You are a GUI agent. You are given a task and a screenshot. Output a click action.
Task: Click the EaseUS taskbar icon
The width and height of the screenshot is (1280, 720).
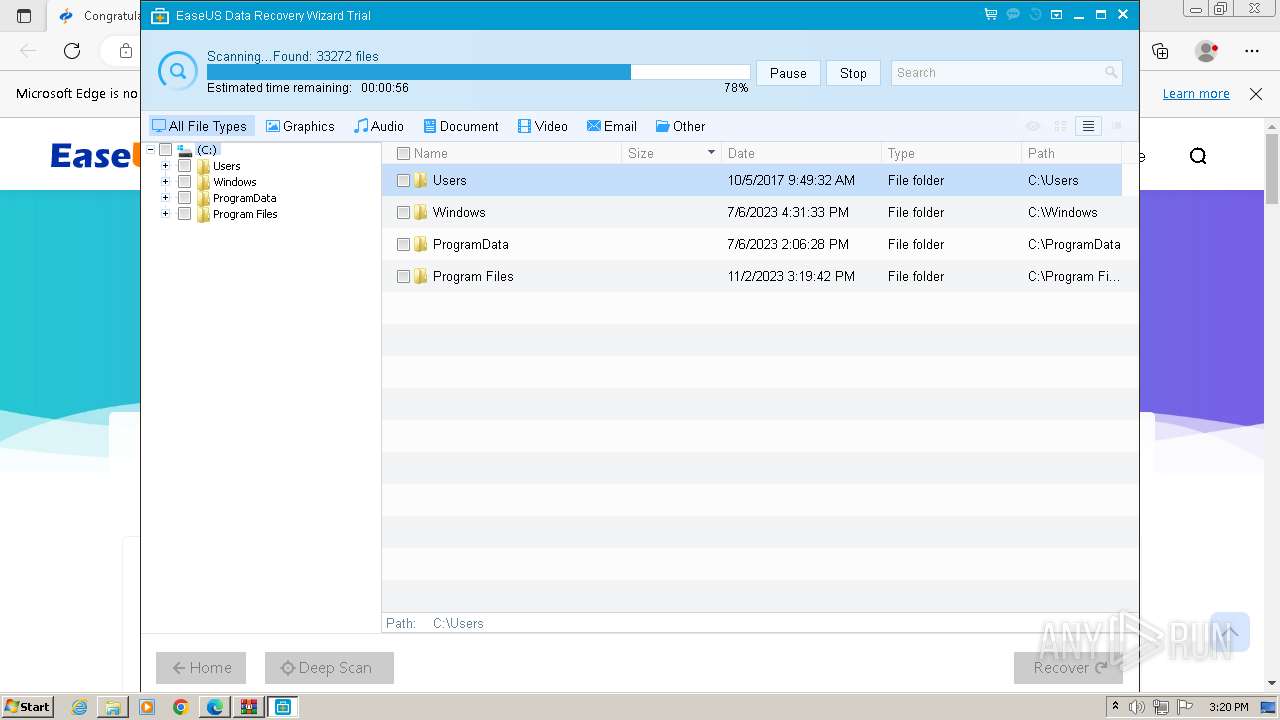coord(283,707)
